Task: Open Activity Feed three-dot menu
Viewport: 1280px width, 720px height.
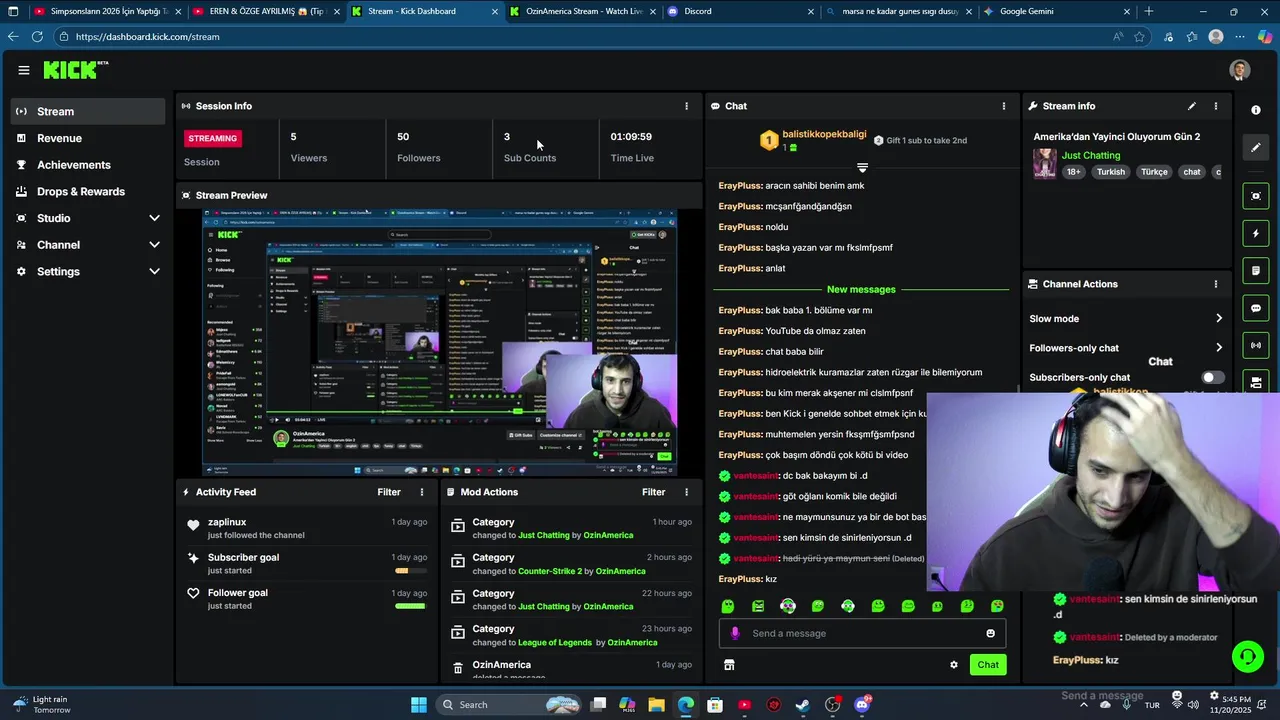Action: pyautogui.click(x=422, y=492)
